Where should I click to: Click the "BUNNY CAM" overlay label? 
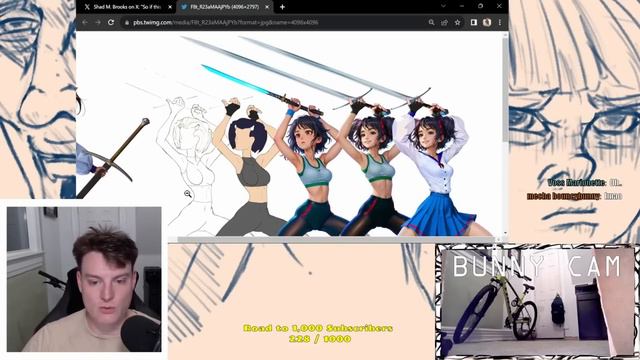[536, 266]
